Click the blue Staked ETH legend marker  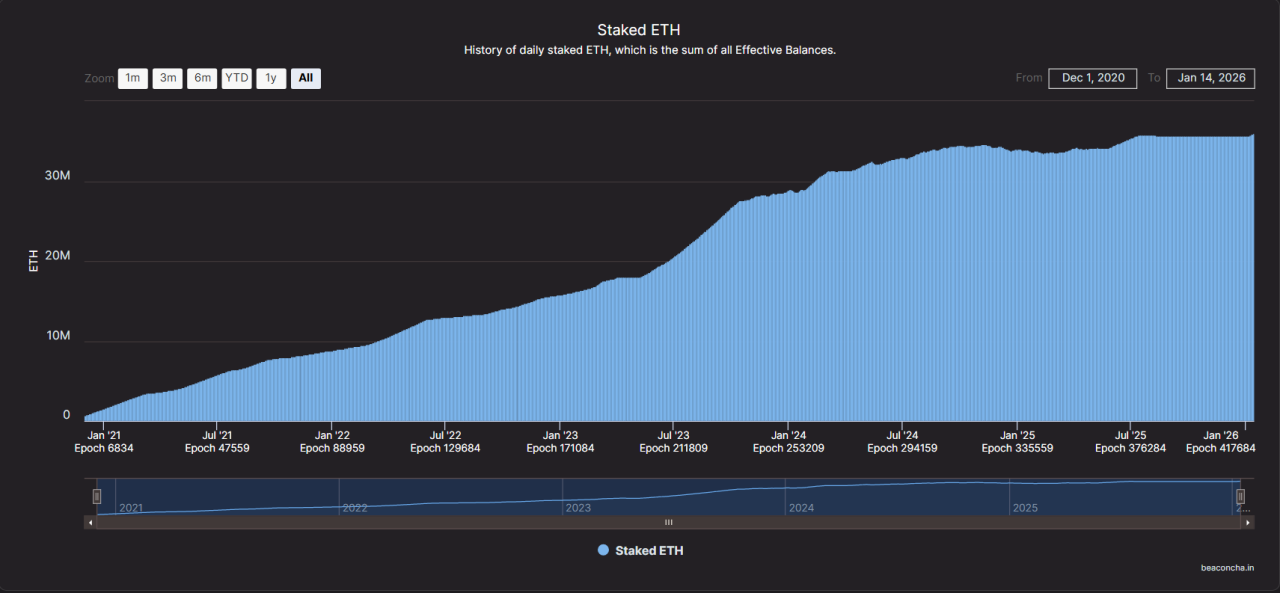coord(601,550)
